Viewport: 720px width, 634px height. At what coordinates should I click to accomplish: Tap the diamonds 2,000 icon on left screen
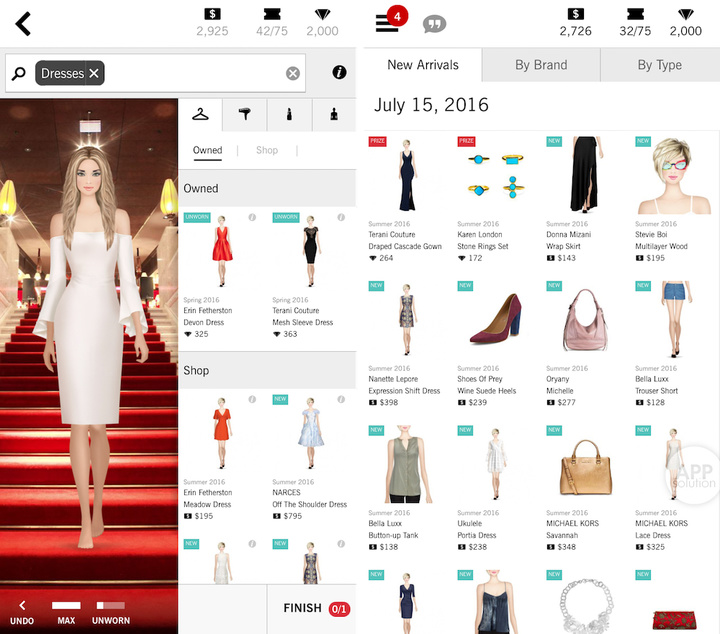[322, 14]
